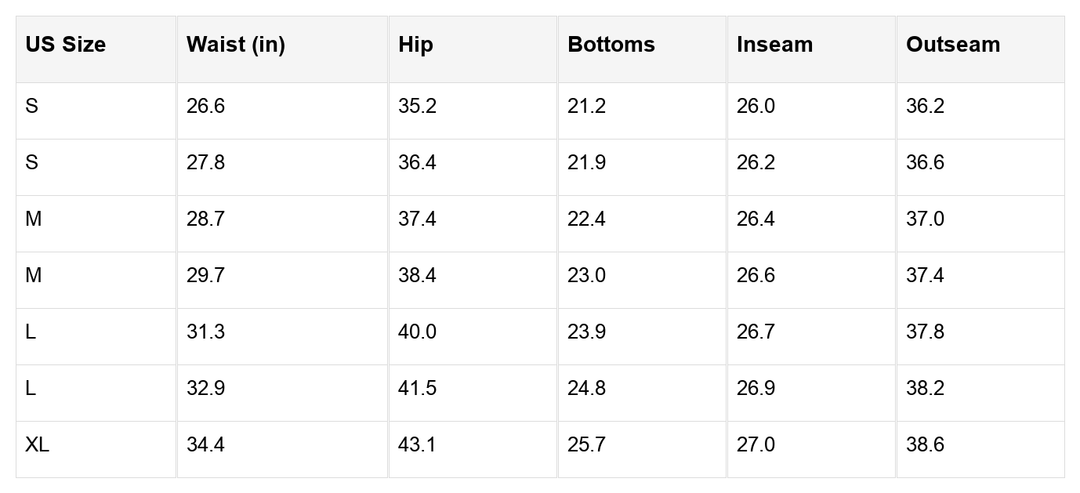The image size is (1080, 493).
Task: Click the outseam value 37.8
Action: pos(925,332)
